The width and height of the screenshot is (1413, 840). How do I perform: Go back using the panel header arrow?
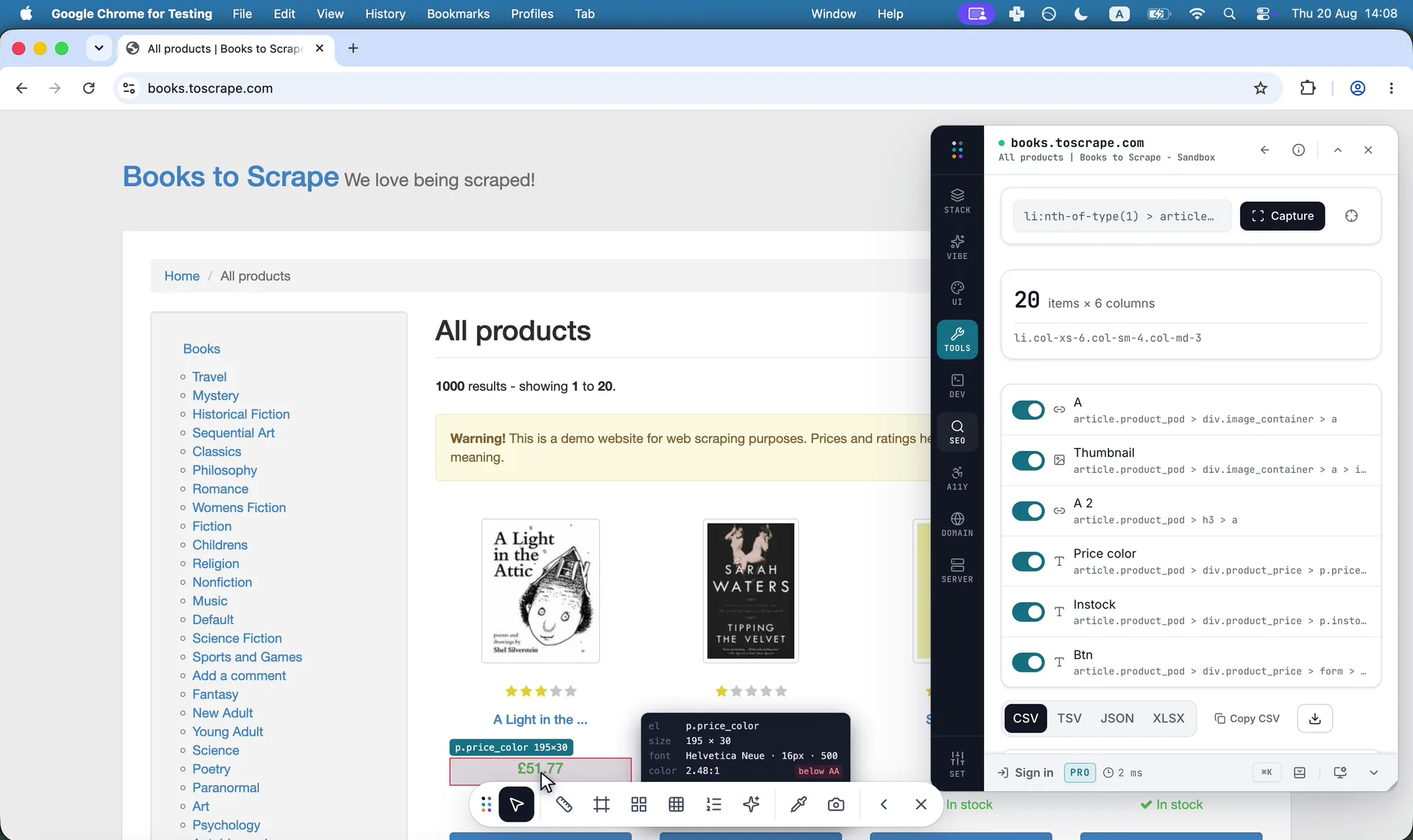[x=1264, y=150]
